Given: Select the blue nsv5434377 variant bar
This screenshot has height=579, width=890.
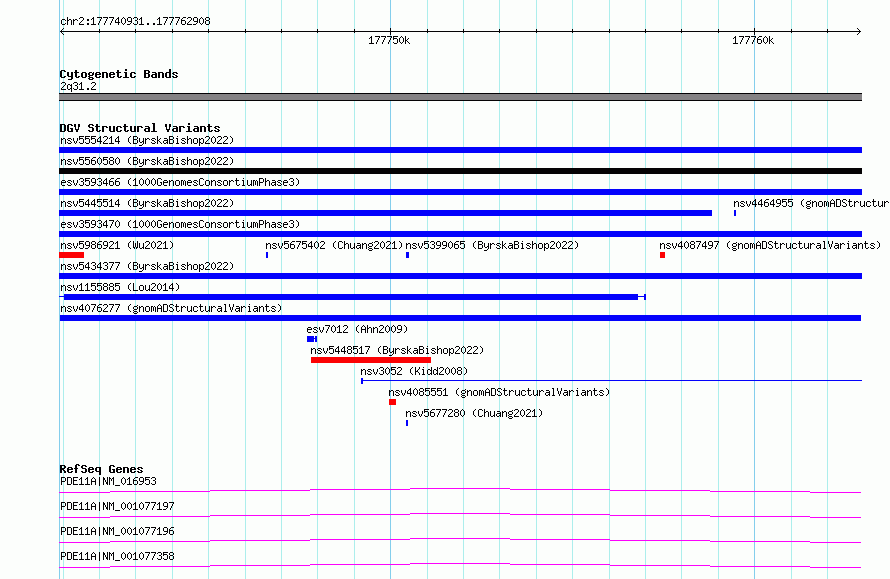Looking at the screenshot, I should pos(460,276).
